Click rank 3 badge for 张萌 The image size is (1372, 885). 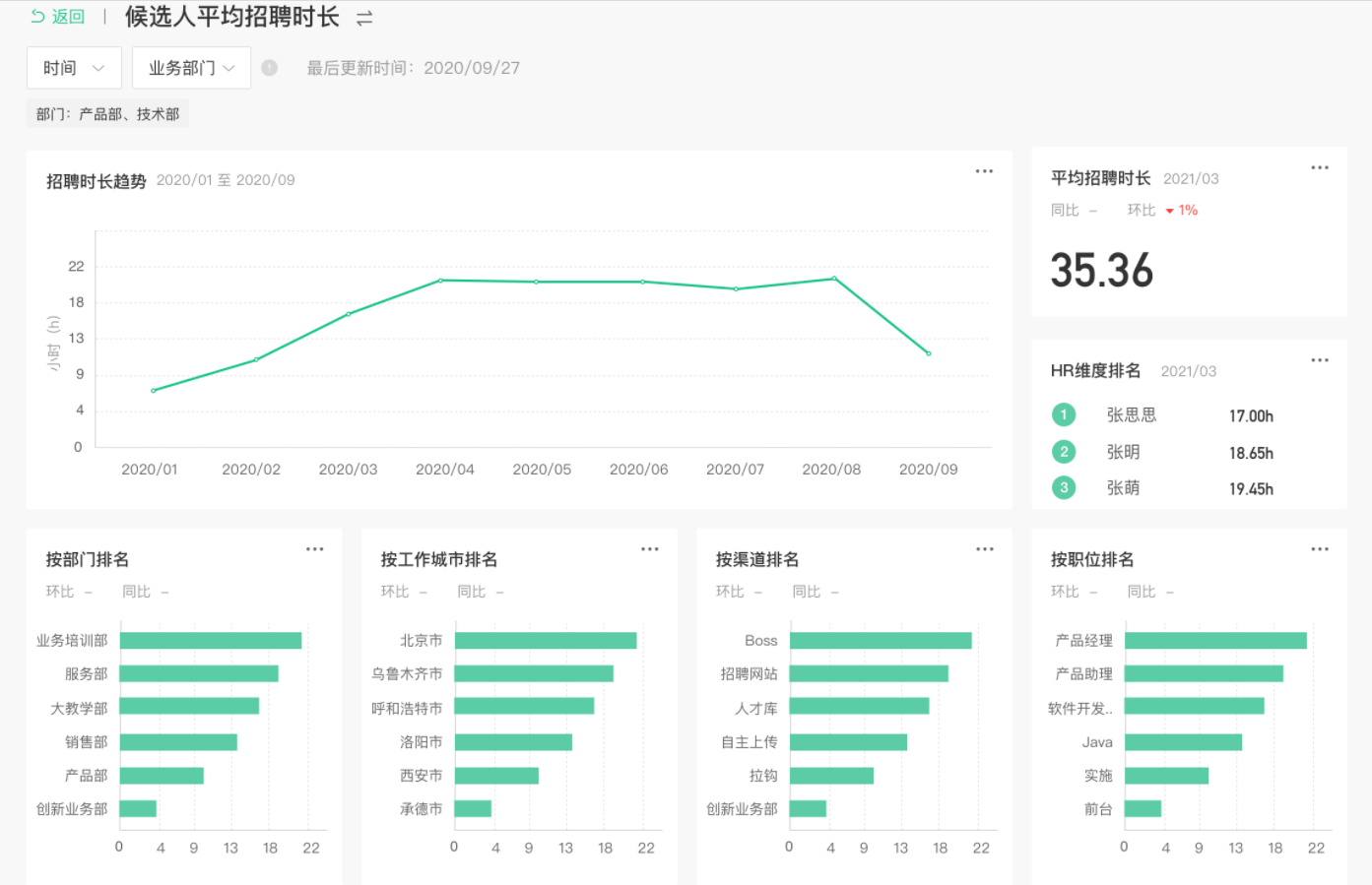click(1064, 487)
